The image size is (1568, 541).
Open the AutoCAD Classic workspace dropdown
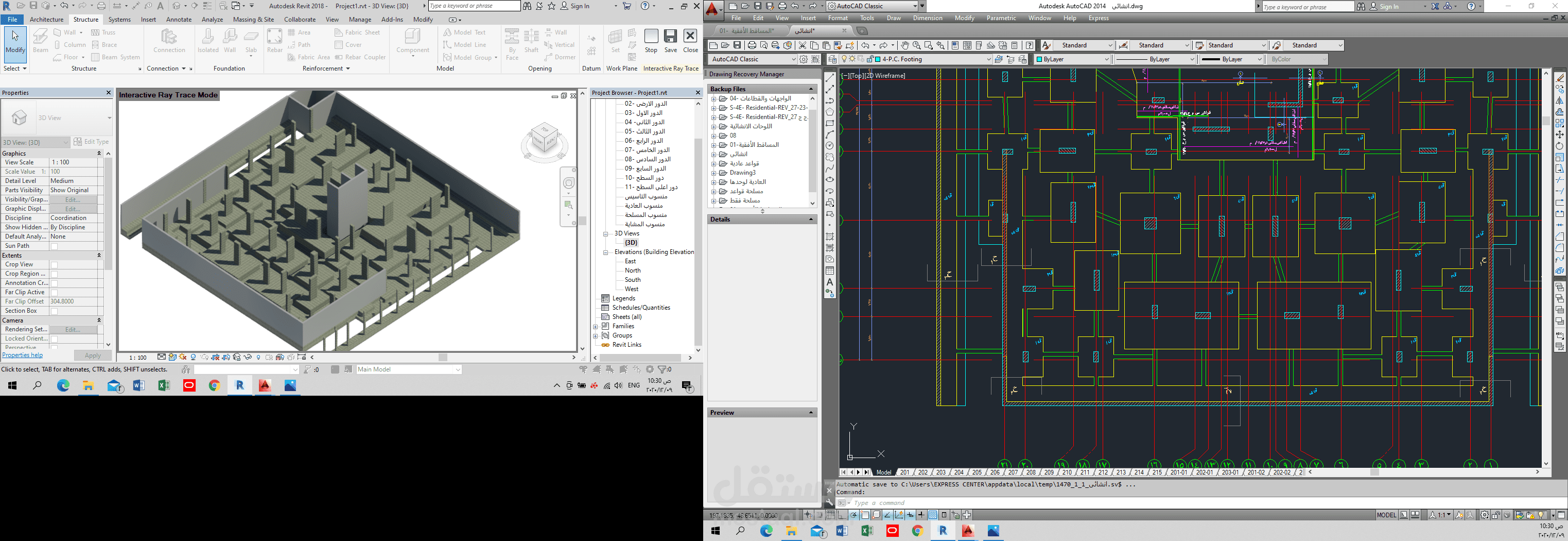click(753, 59)
